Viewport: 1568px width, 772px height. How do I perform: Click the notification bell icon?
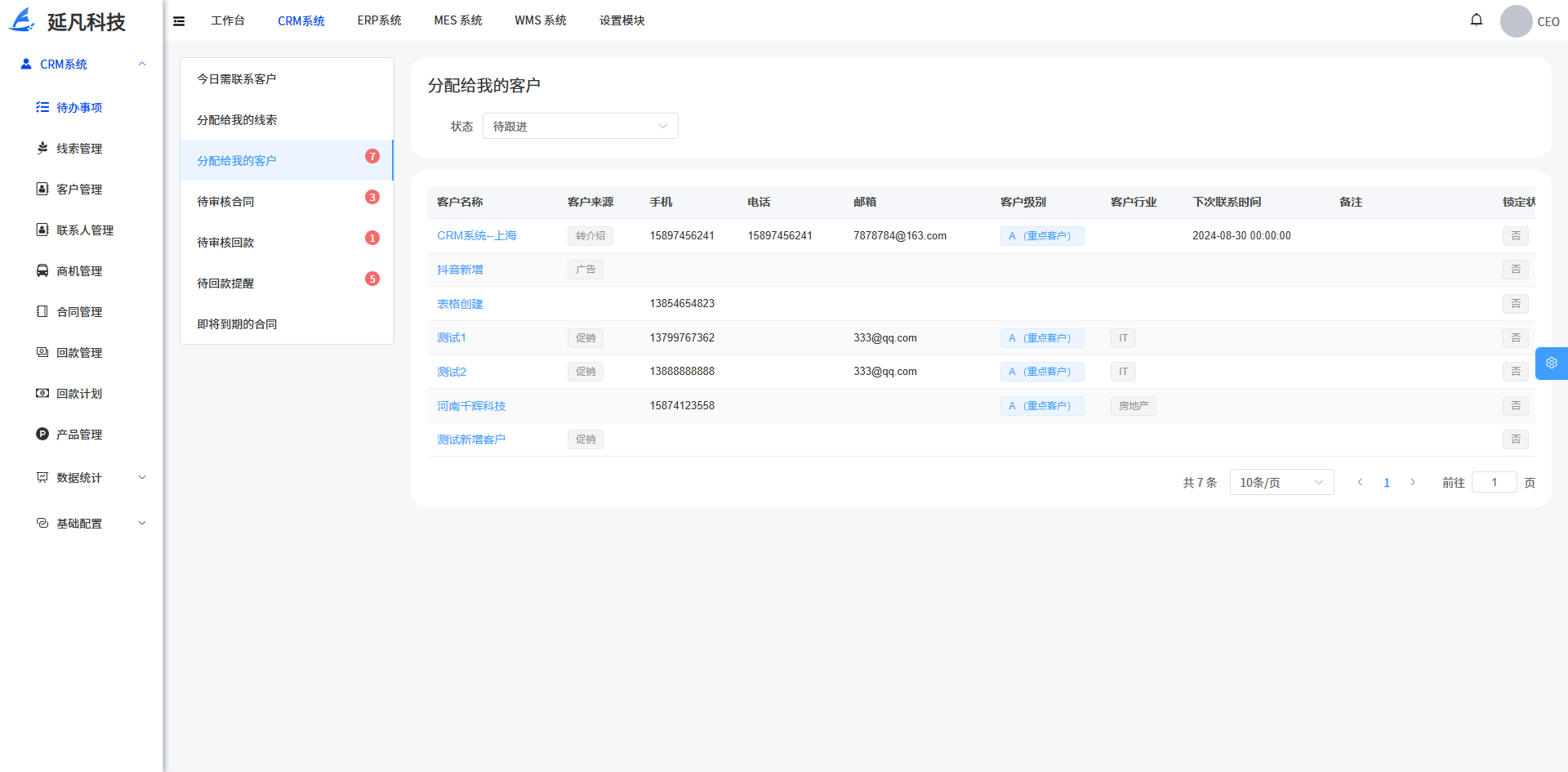tap(1477, 20)
